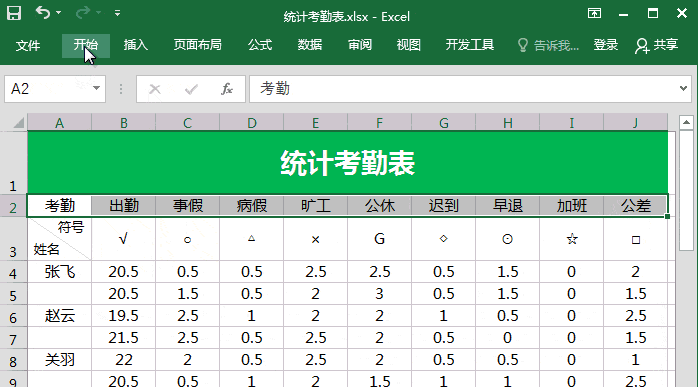
Task: Switch to the 开始 ribbon tab
Action: tap(86, 45)
